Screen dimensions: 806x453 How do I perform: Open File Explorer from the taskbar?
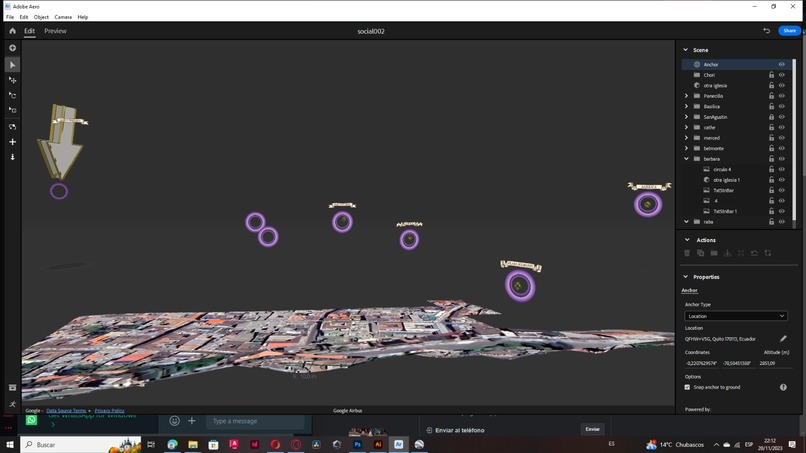coord(193,444)
